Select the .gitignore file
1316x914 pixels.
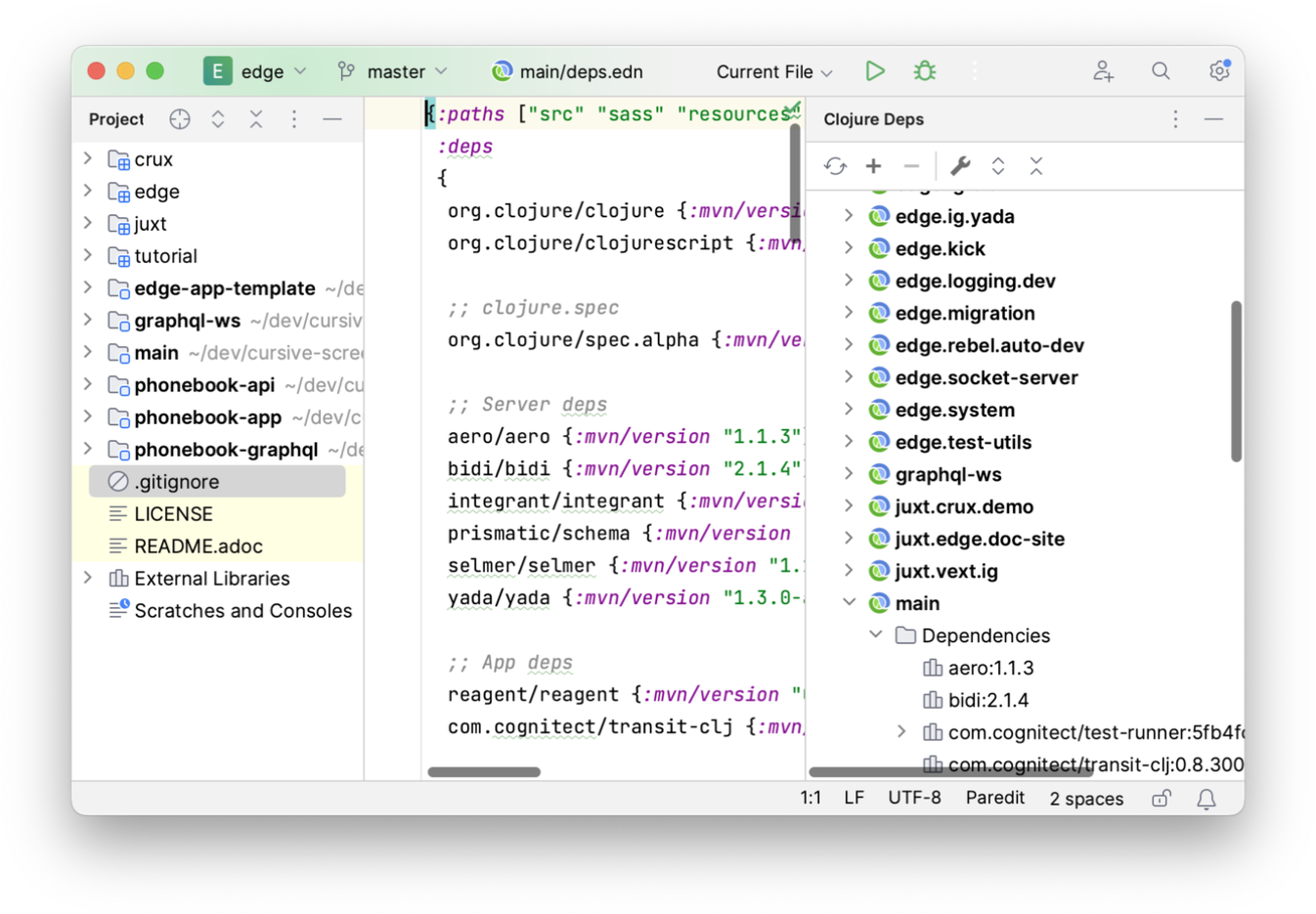pyautogui.click(x=217, y=481)
